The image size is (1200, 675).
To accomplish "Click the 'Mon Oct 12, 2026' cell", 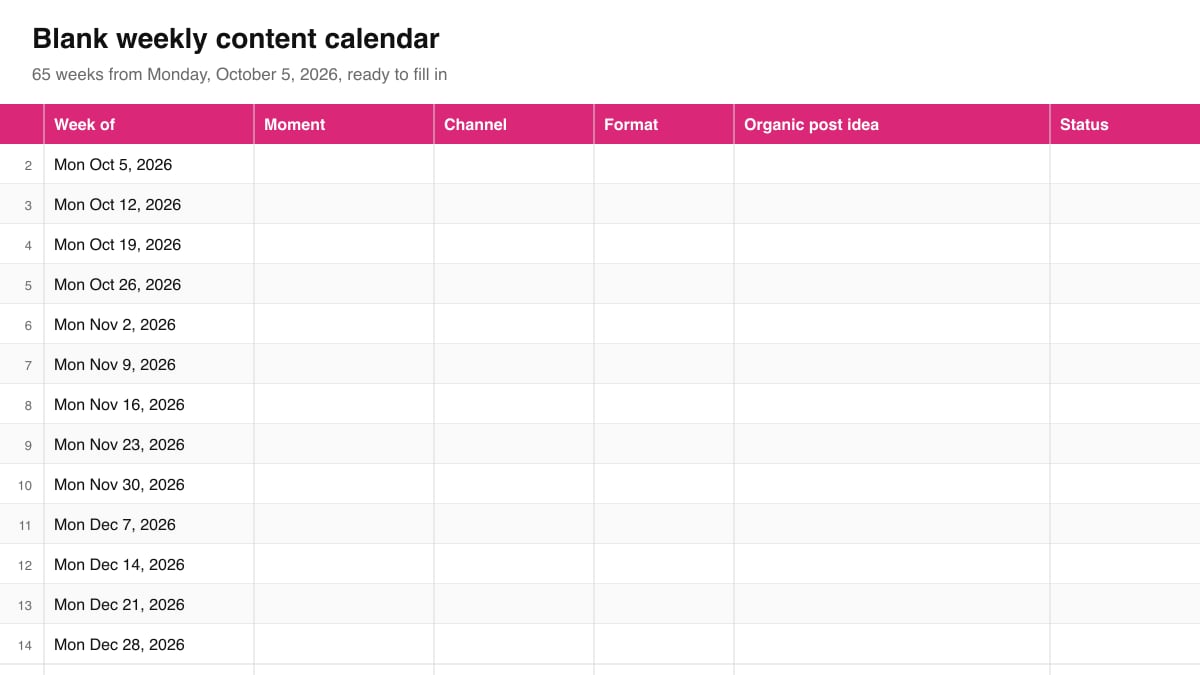I will [x=149, y=204].
